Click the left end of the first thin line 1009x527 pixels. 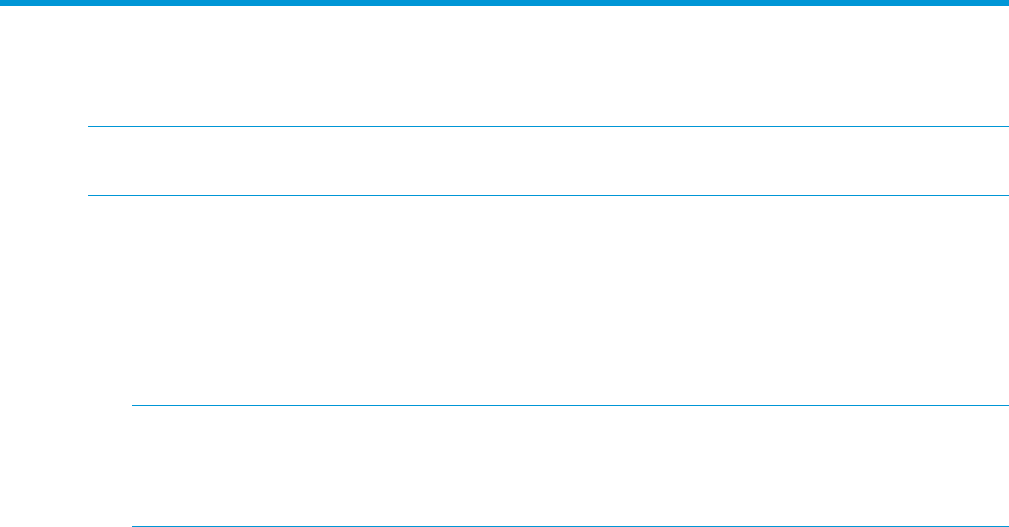pyautogui.click(x=91, y=127)
